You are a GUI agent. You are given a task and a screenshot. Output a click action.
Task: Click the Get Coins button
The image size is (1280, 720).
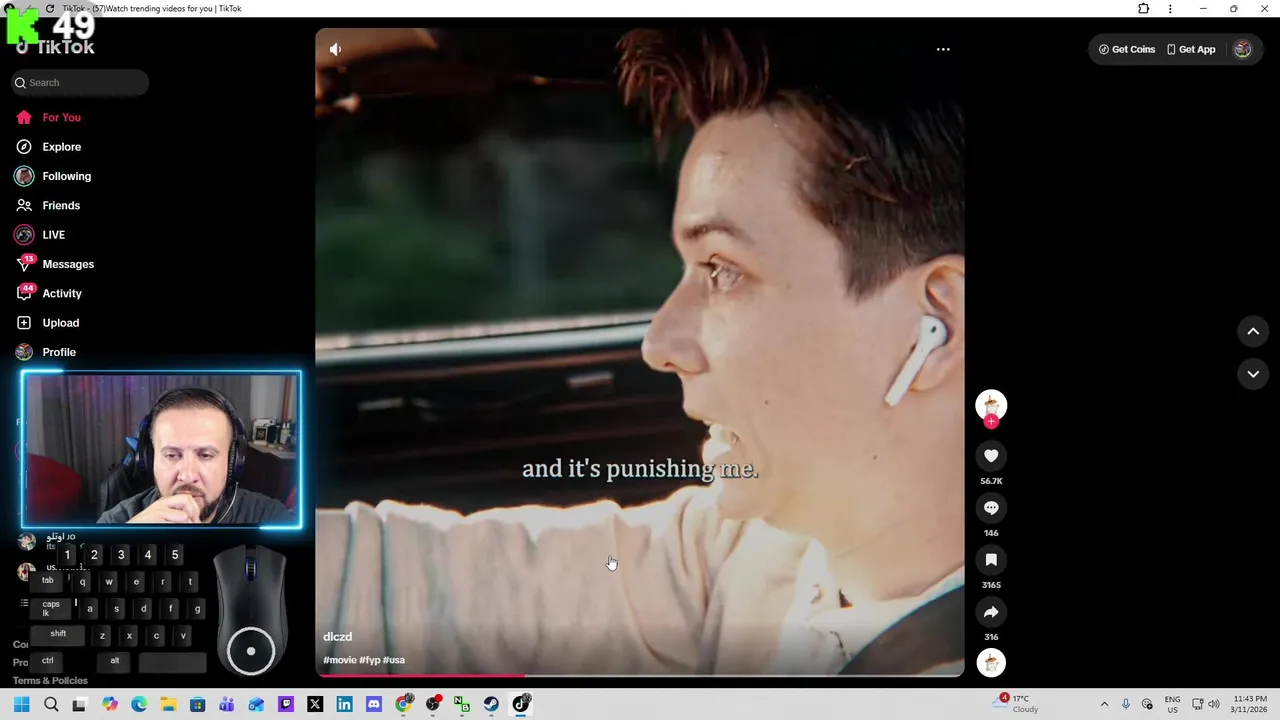(x=1127, y=49)
